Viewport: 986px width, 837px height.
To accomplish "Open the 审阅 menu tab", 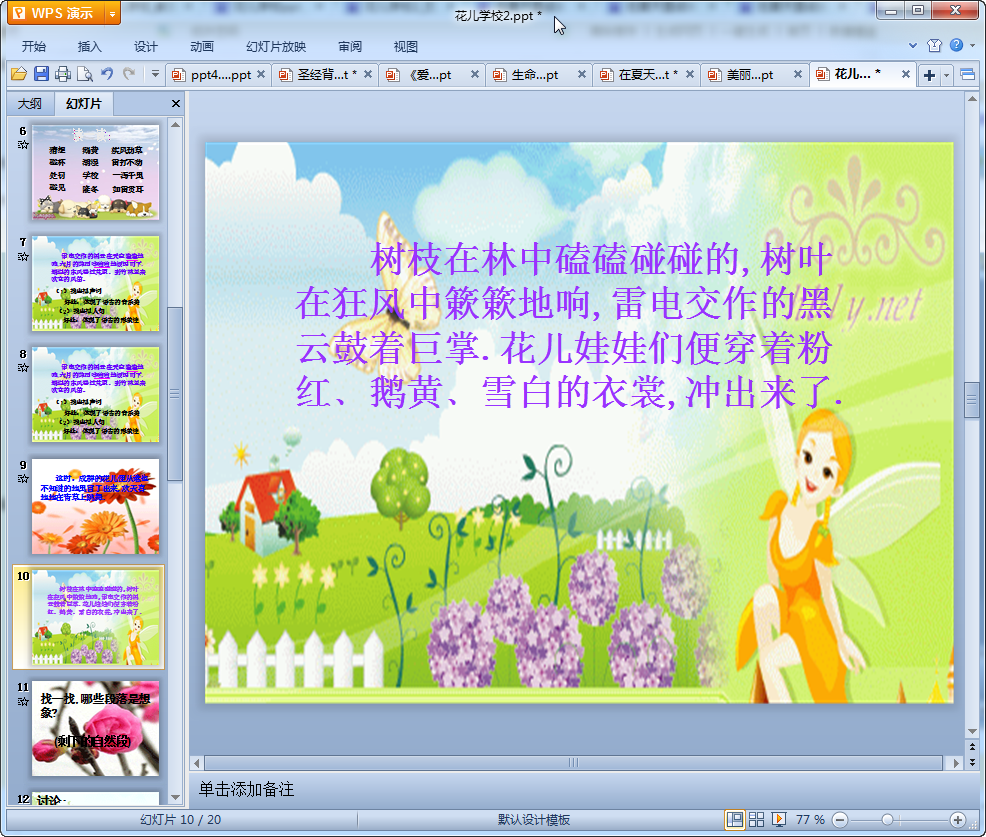I will pyautogui.click(x=350, y=47).
